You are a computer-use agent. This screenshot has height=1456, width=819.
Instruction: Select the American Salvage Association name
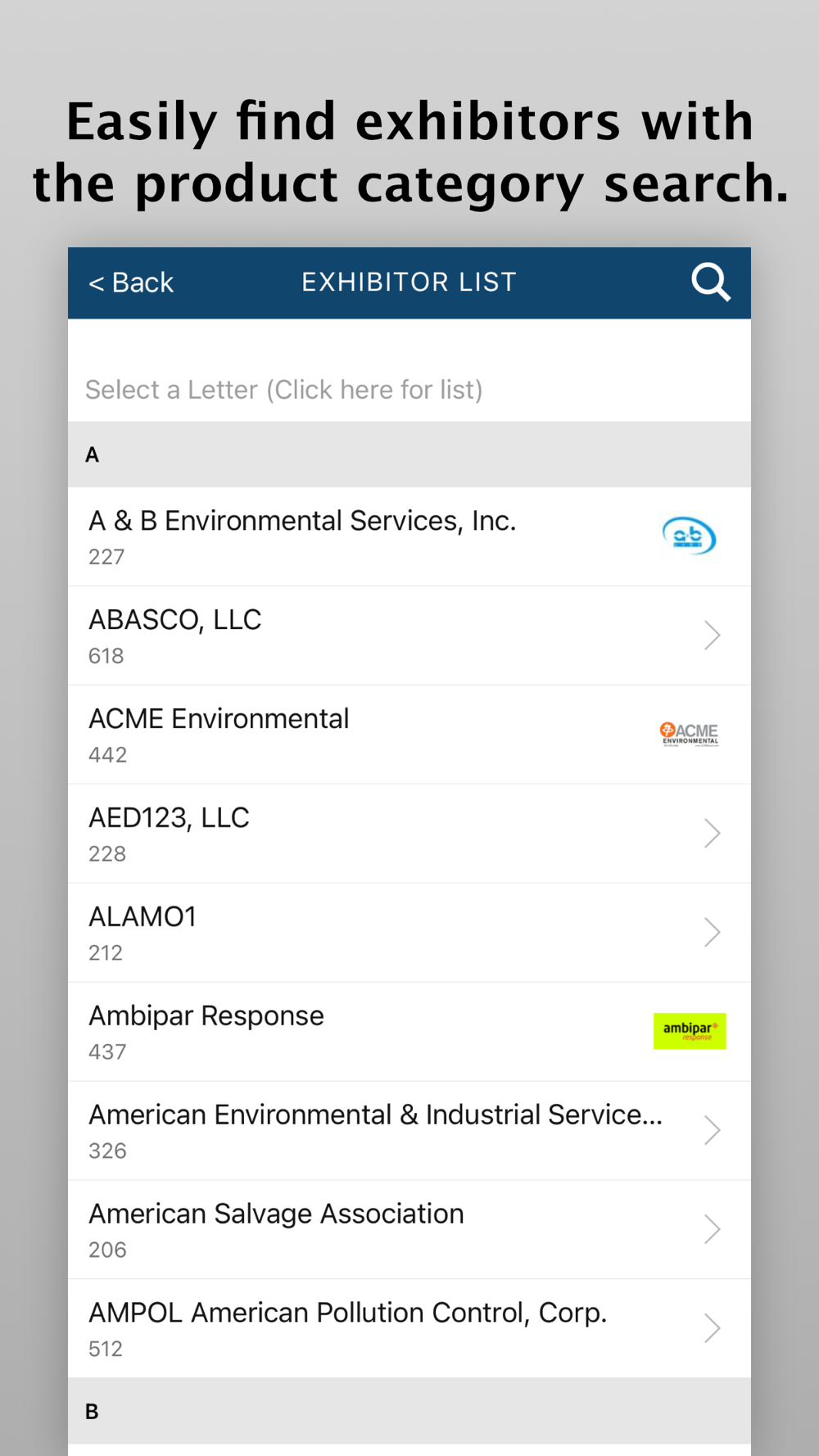[x=276, y=1214]
